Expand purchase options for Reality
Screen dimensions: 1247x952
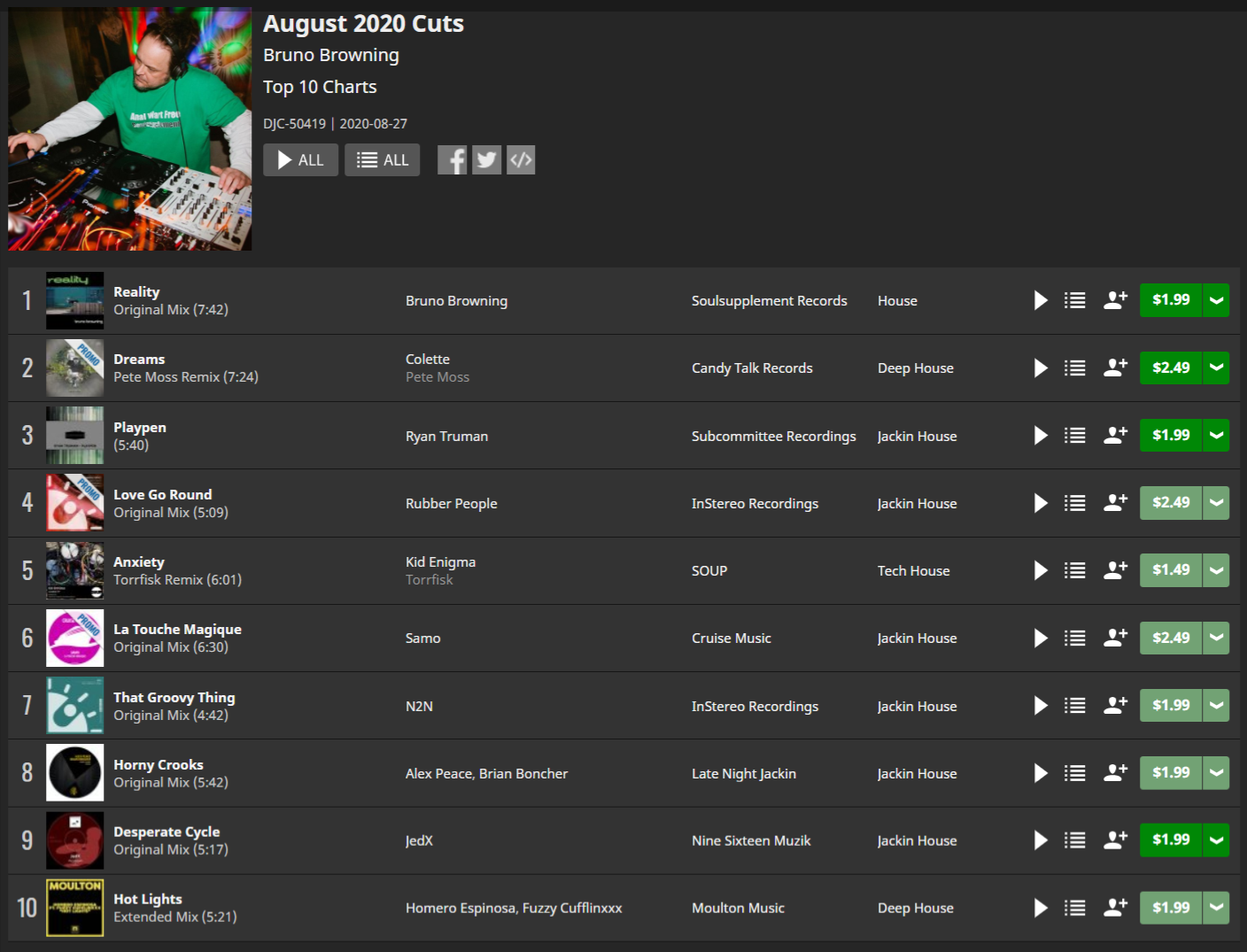[x=1217, y=300]
